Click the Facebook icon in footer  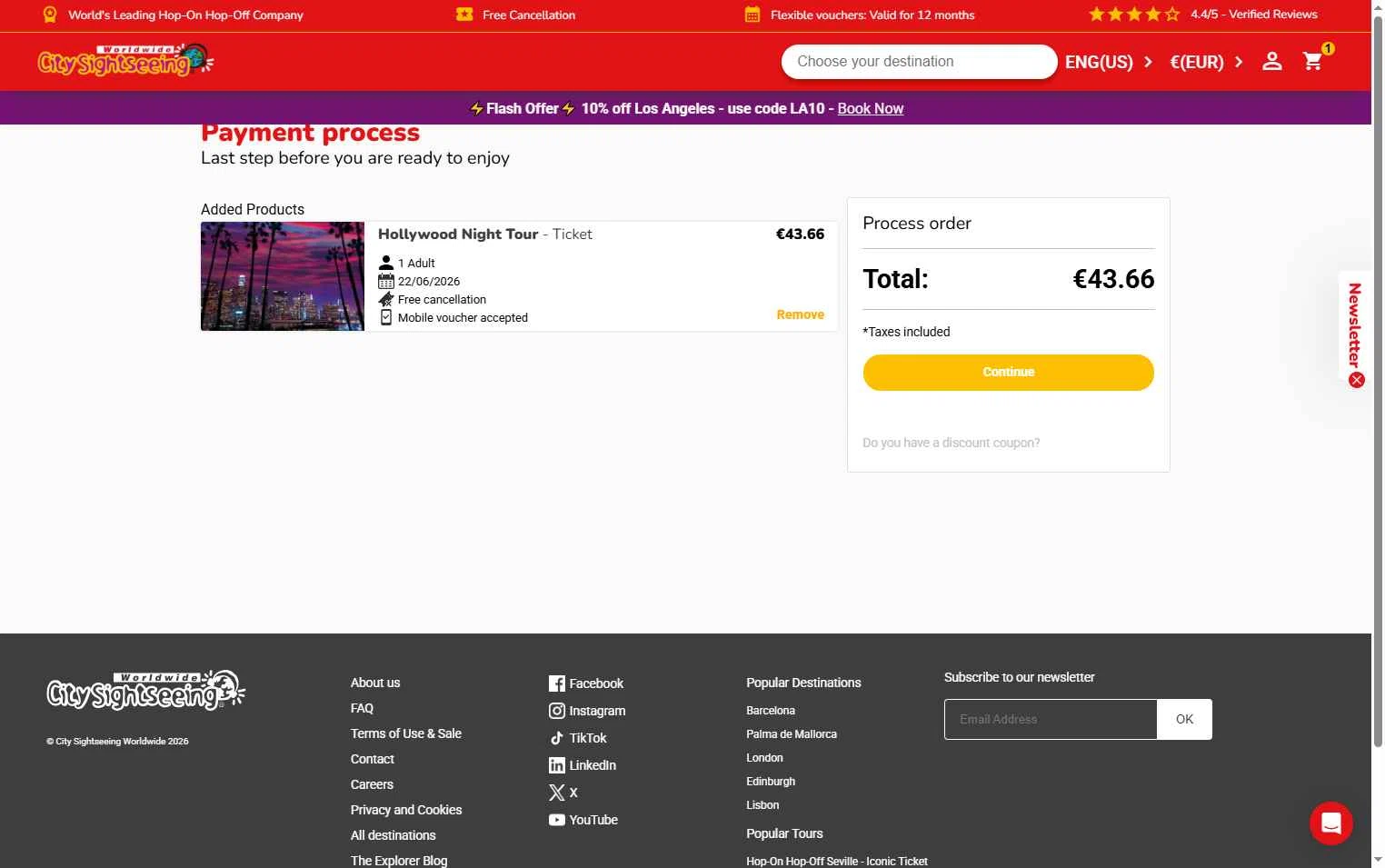pos(557,683)
